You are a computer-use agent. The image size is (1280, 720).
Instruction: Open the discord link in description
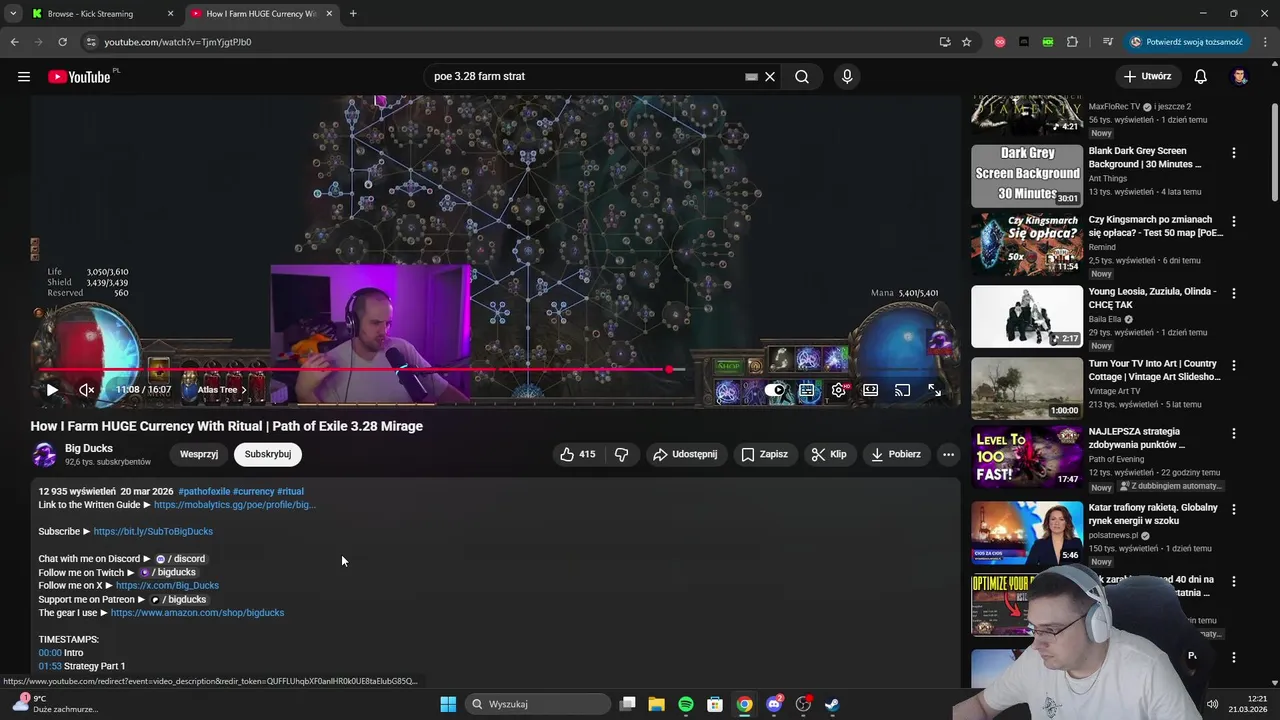(180, 559)
